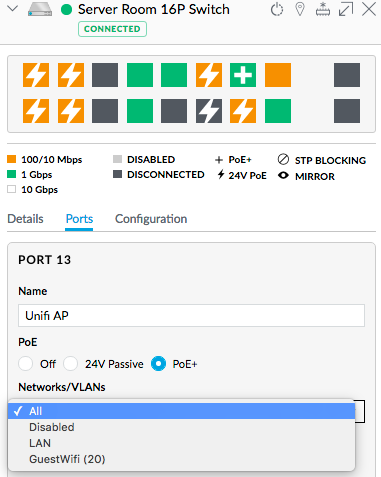Open the Configuration tab
Screen dimensions: 381x477
point(151,219)
